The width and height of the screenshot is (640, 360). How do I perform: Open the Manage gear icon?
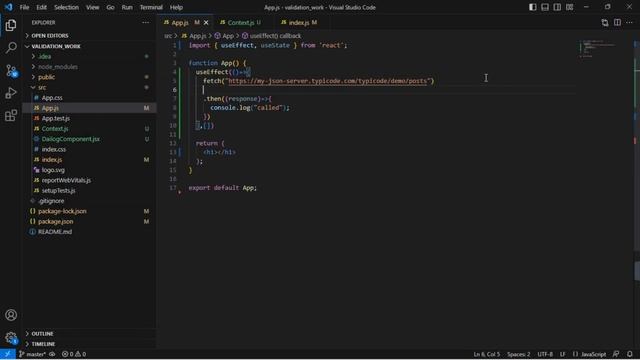point(11,338)
